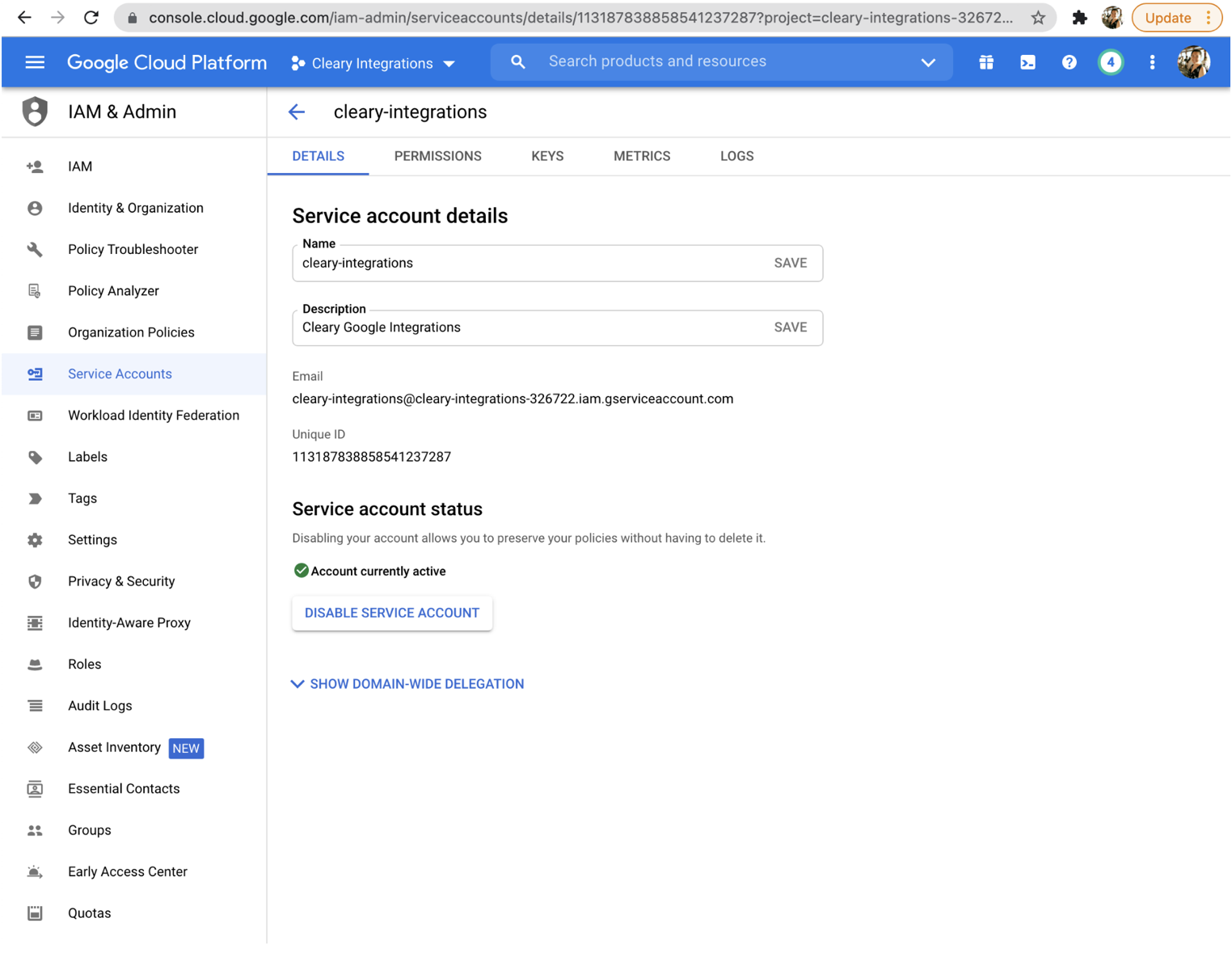Open Organization Policies in sidebar
The height and width of the screenshot is (954, 1232).
pos(134,332)
